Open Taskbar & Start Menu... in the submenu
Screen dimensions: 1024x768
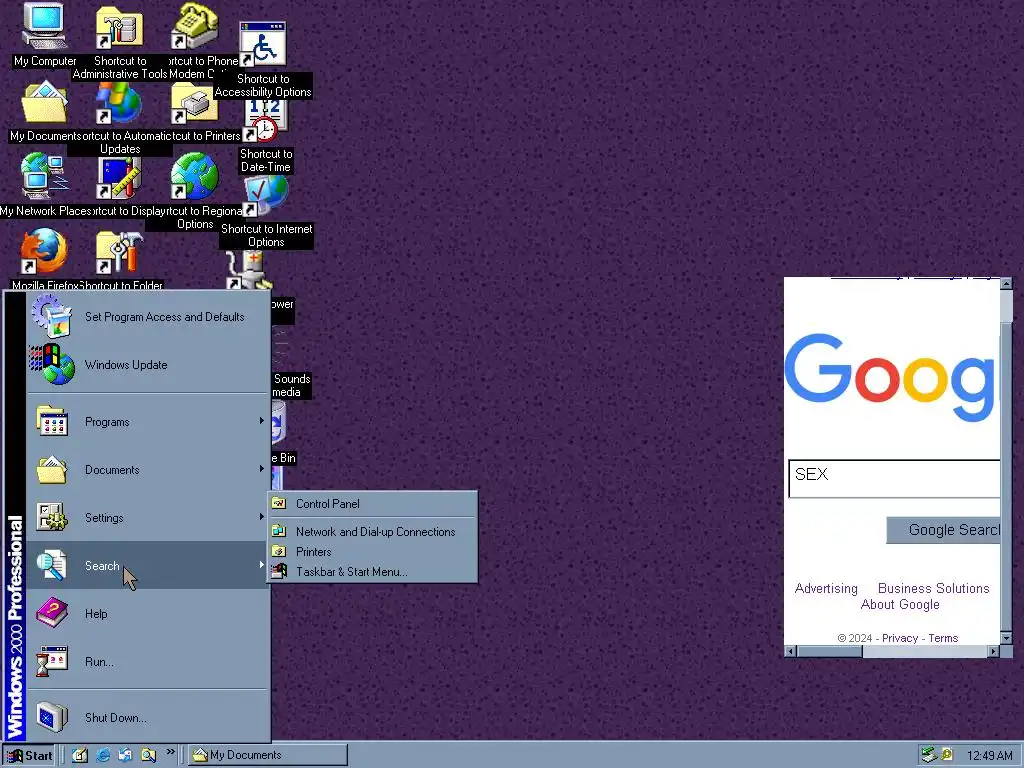tap(373, 571)
